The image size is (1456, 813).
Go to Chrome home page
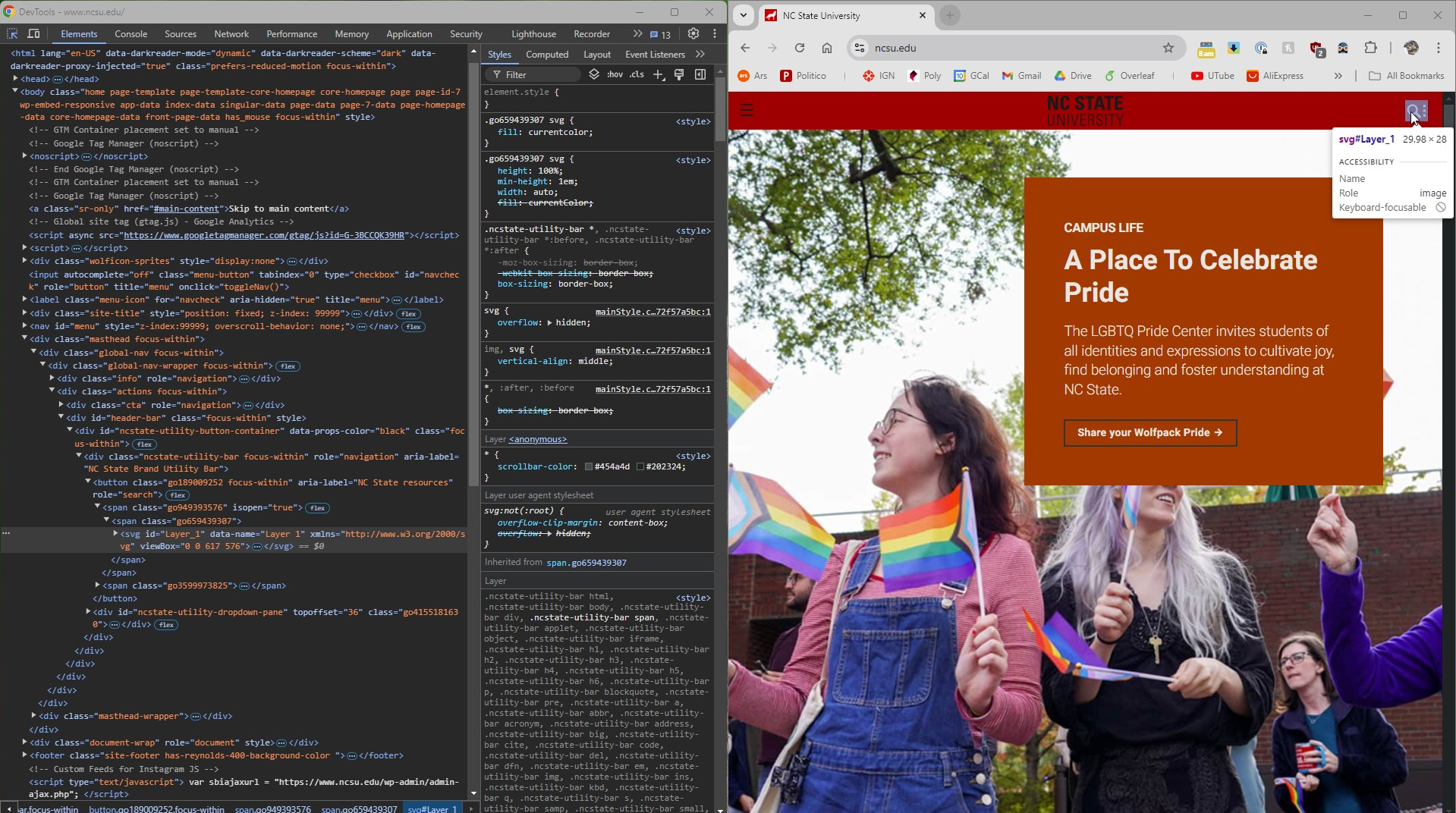pos(827,48)
